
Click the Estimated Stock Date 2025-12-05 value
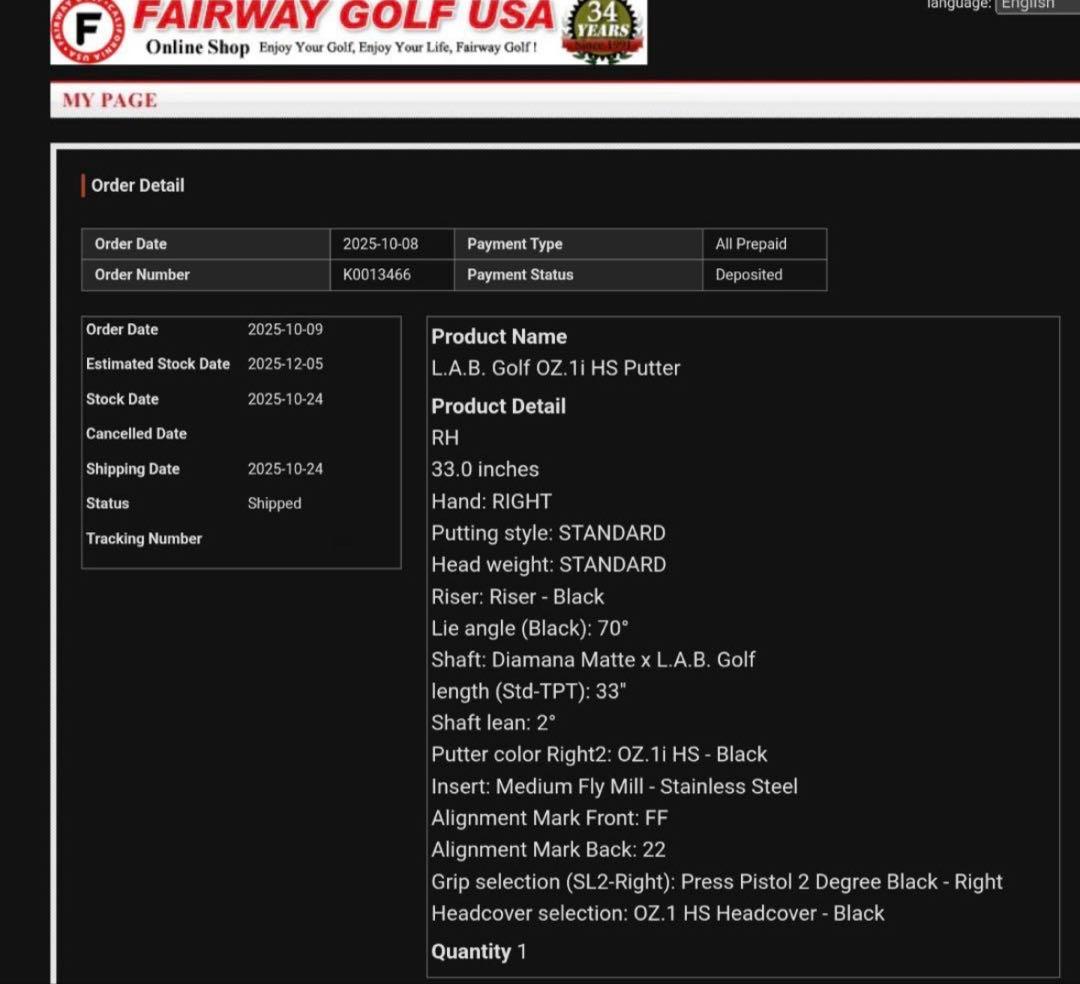(x=285, y=364)
